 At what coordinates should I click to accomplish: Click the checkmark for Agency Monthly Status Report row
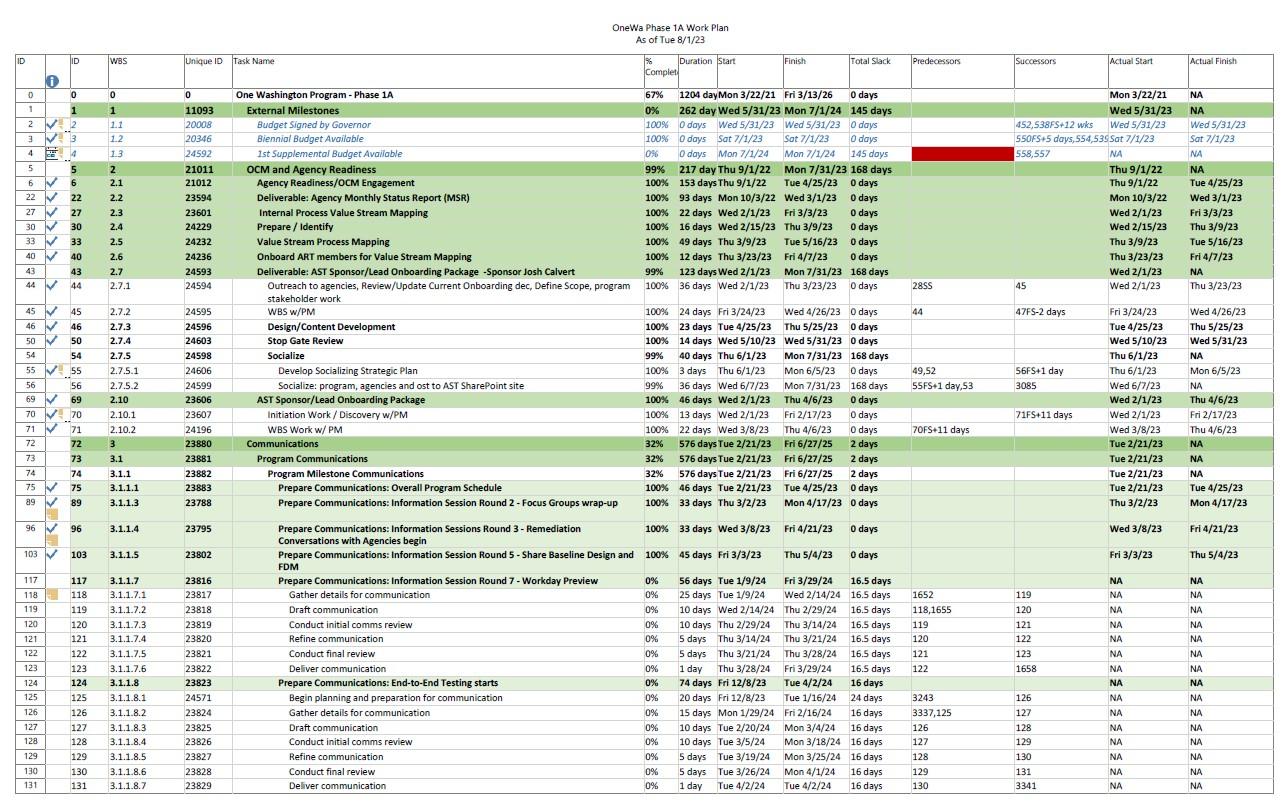click(52, 198)
